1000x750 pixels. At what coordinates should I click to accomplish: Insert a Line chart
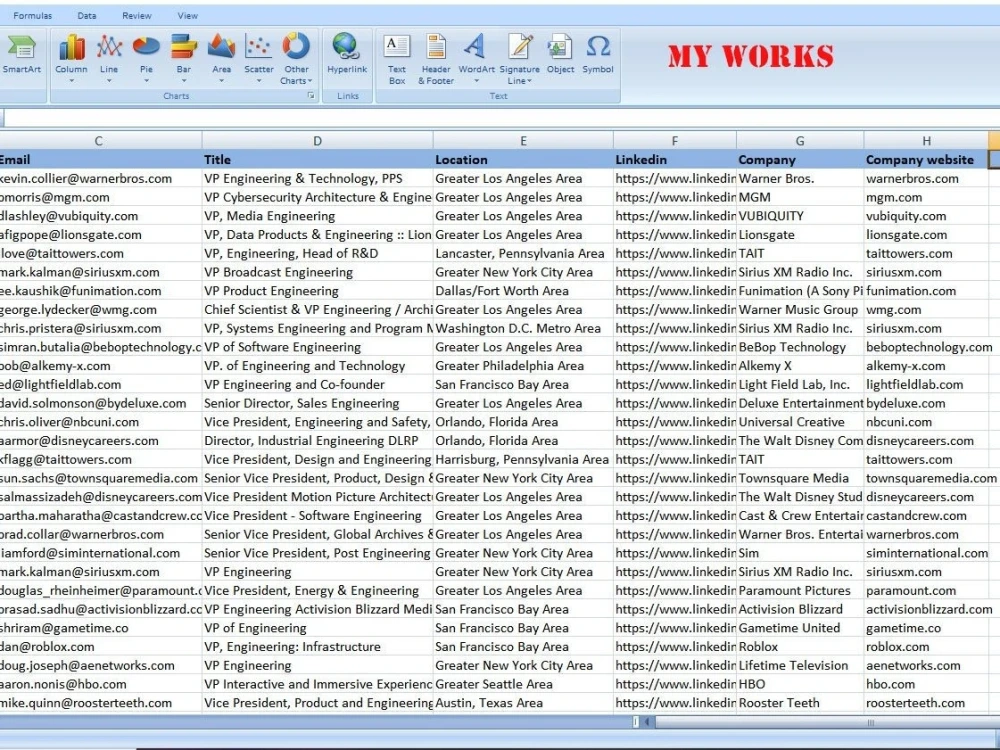point(109,55)
